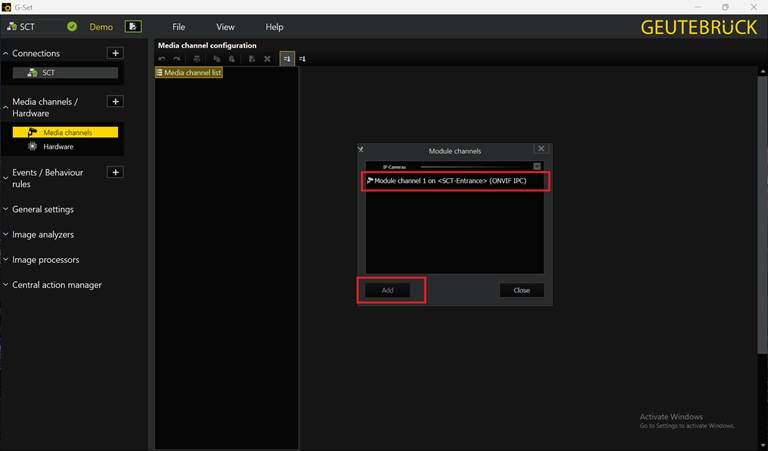The height and width of the screenshot is (451, 768).
Task: Click the redo arrow in the configuration toolbar
Action: coord(177,59)
